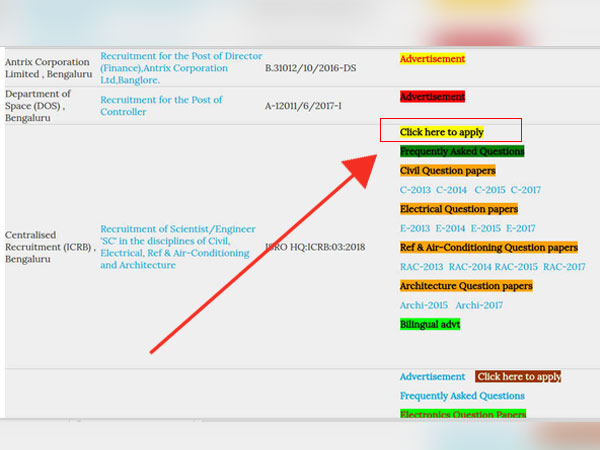Click the yellow 'Click here to apply' link

[x=442, y=132]
